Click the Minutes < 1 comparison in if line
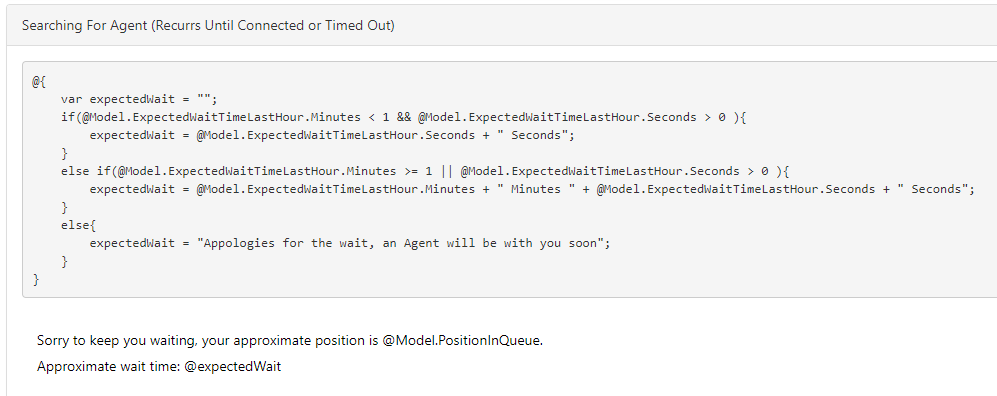The image size is (997, 396). [354, 117]
